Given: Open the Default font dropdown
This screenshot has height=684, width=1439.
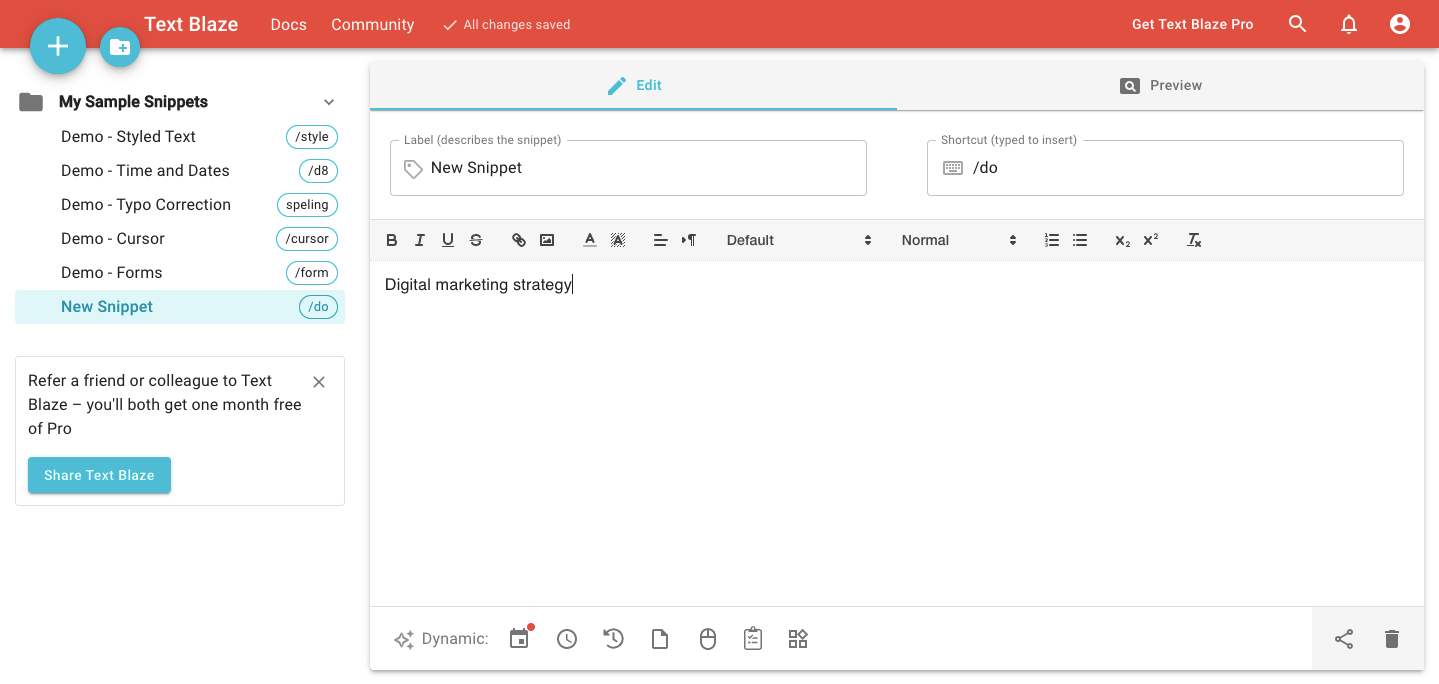Looking at the screenshot, I should coord(798,240).
